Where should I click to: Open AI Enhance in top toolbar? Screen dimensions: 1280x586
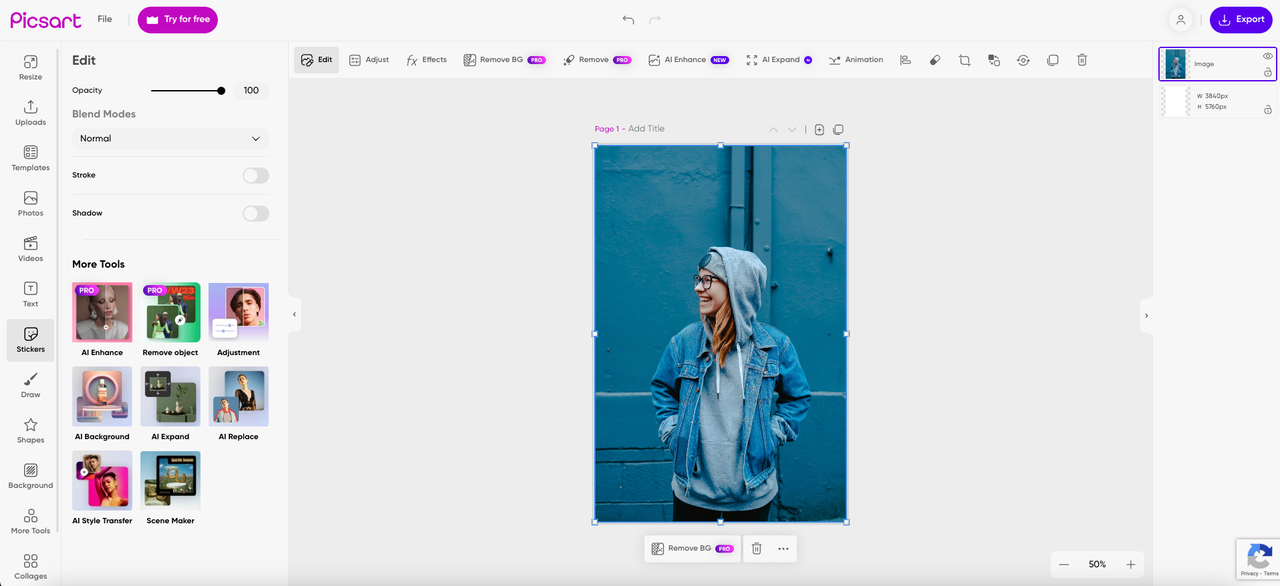pyautogui.click(x=688, y=60)
